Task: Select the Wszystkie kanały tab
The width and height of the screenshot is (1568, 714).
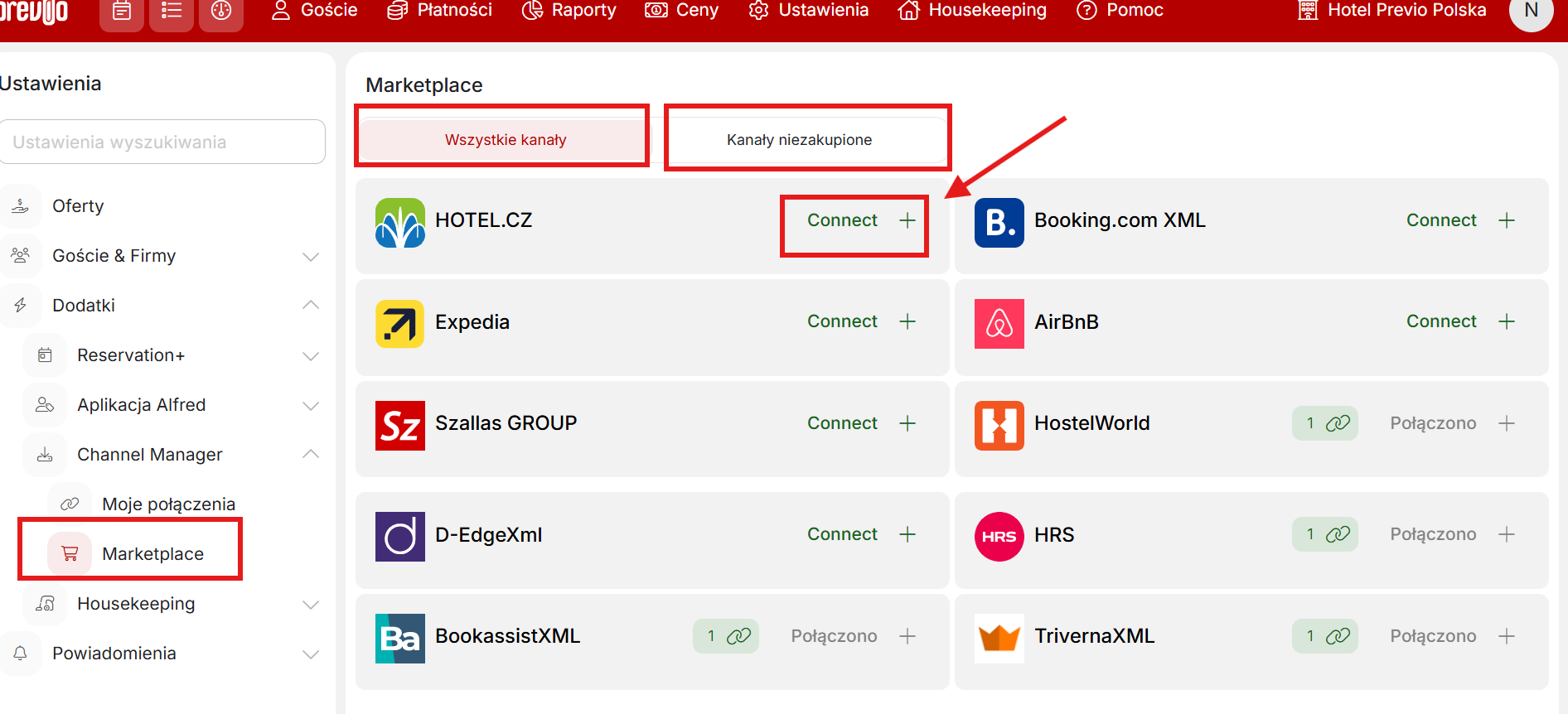Action: point(505,140)
